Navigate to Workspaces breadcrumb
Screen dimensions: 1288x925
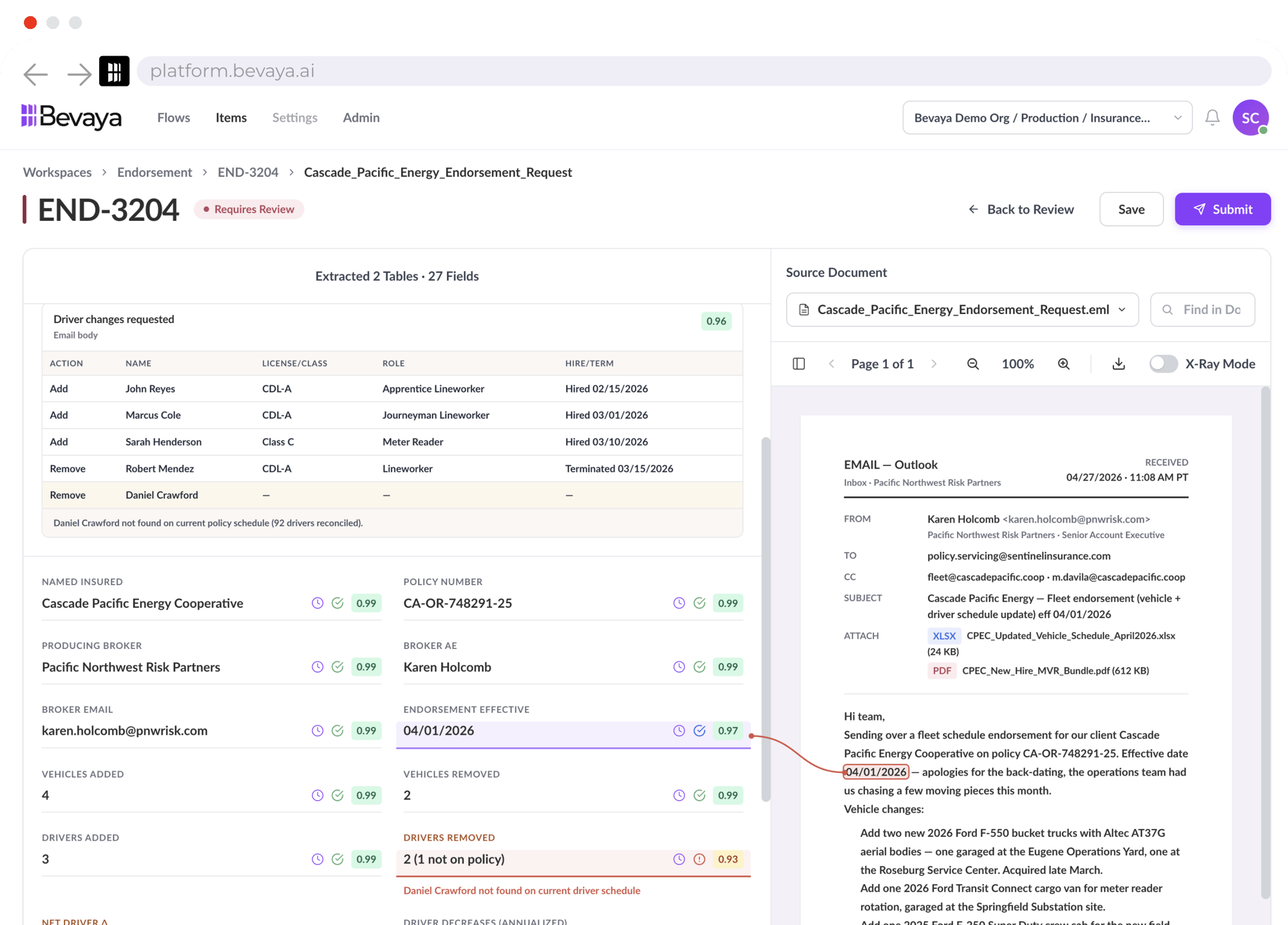coord(57,172)
